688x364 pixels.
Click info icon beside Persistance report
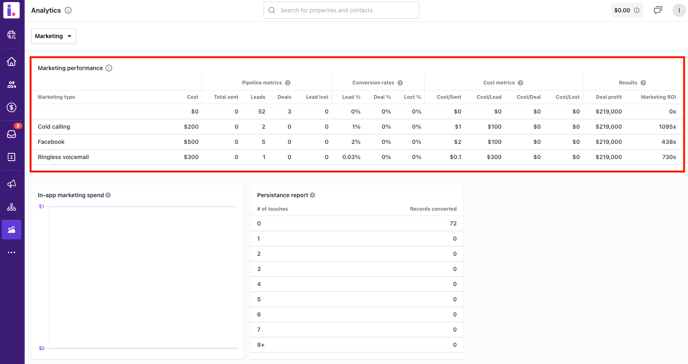312,195
